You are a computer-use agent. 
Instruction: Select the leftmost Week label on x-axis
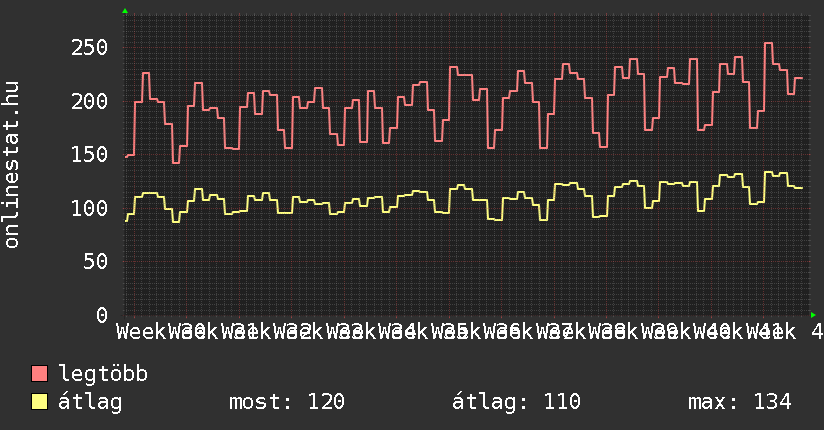coord(142,330)
